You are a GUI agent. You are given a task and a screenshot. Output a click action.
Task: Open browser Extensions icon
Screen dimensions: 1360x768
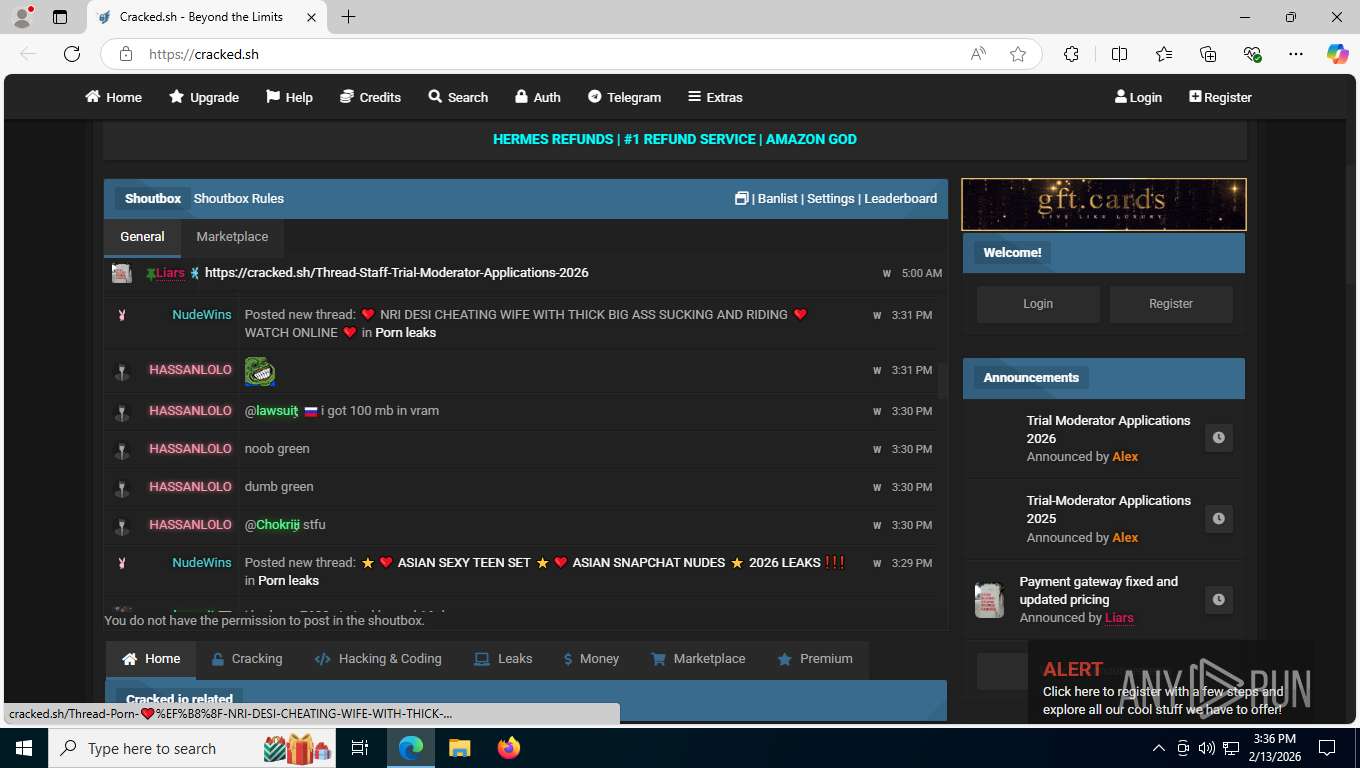(1071, 54)
